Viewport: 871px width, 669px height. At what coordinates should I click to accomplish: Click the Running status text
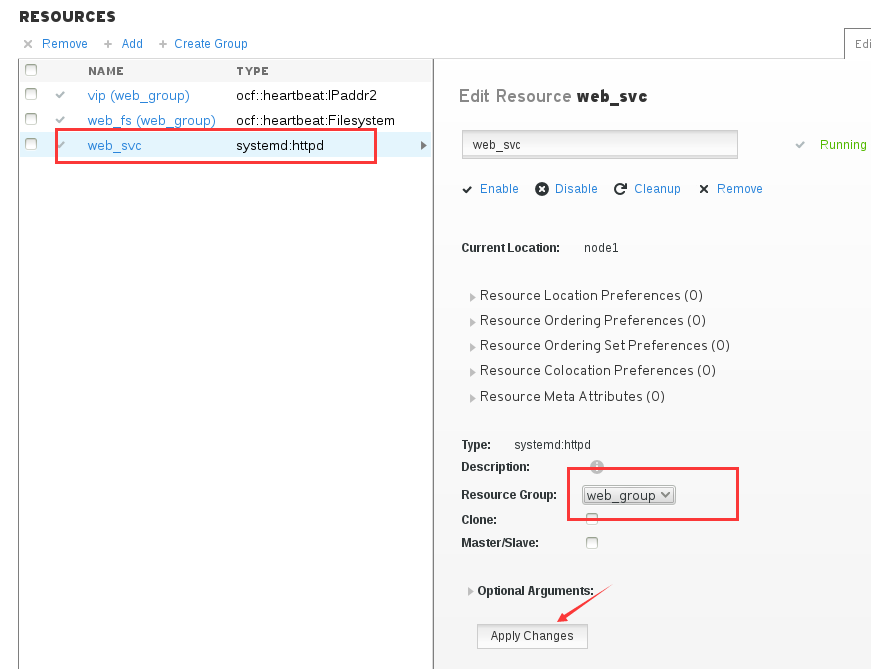[843, 145]
